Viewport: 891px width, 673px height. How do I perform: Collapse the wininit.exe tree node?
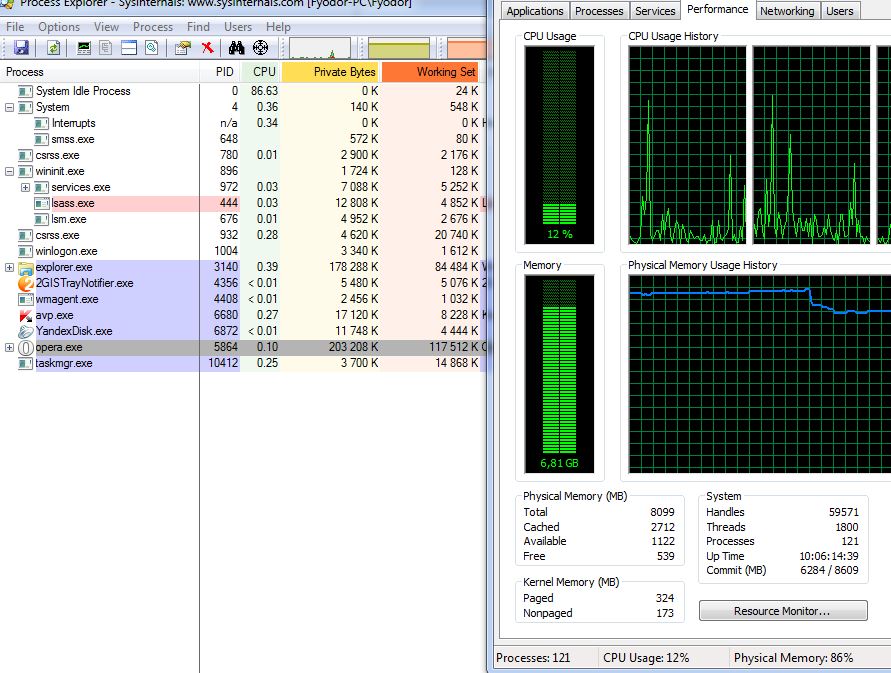tap(9, 171)
